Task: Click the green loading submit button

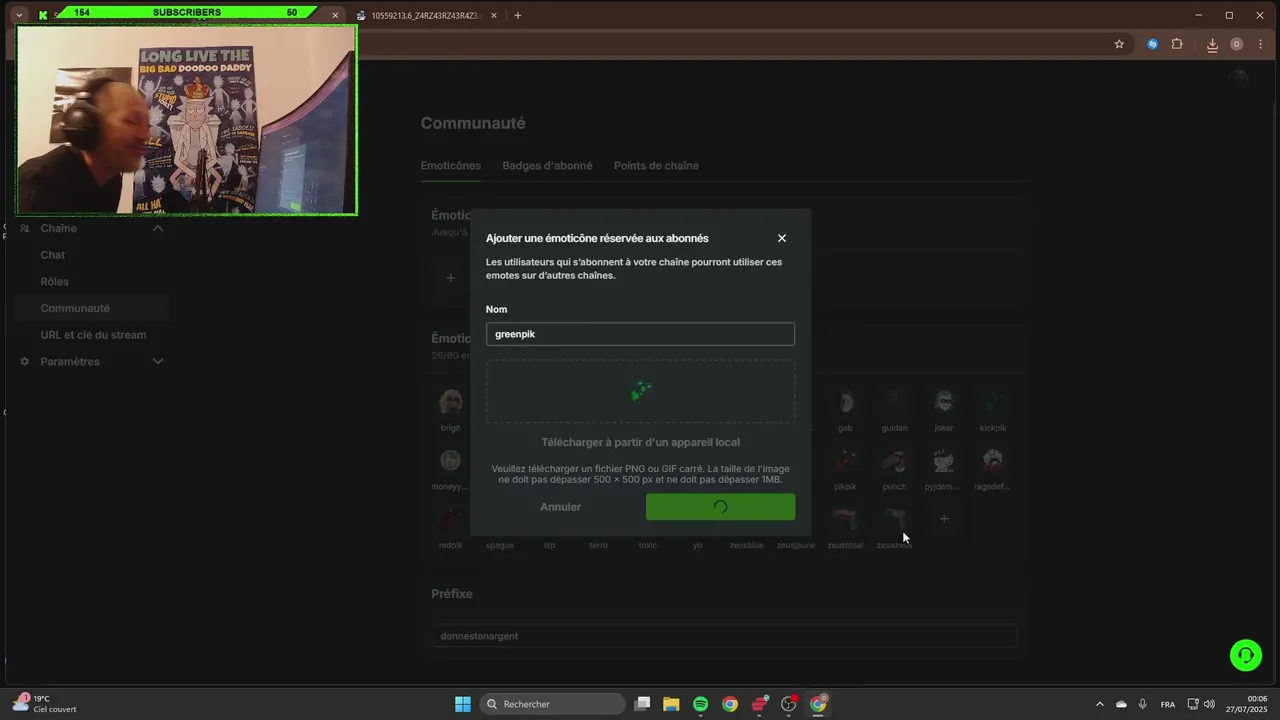Action: pos(720,507)
